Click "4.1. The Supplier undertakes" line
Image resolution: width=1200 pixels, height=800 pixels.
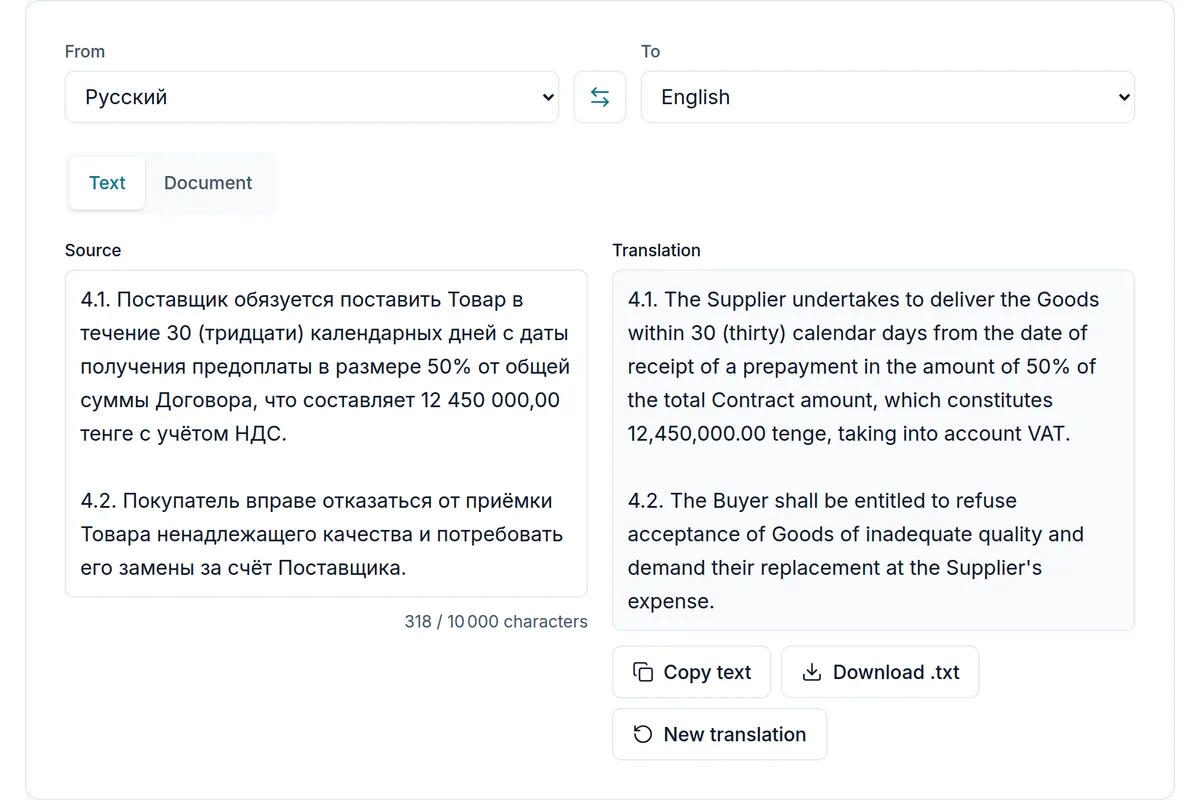(x=863, y=300)
